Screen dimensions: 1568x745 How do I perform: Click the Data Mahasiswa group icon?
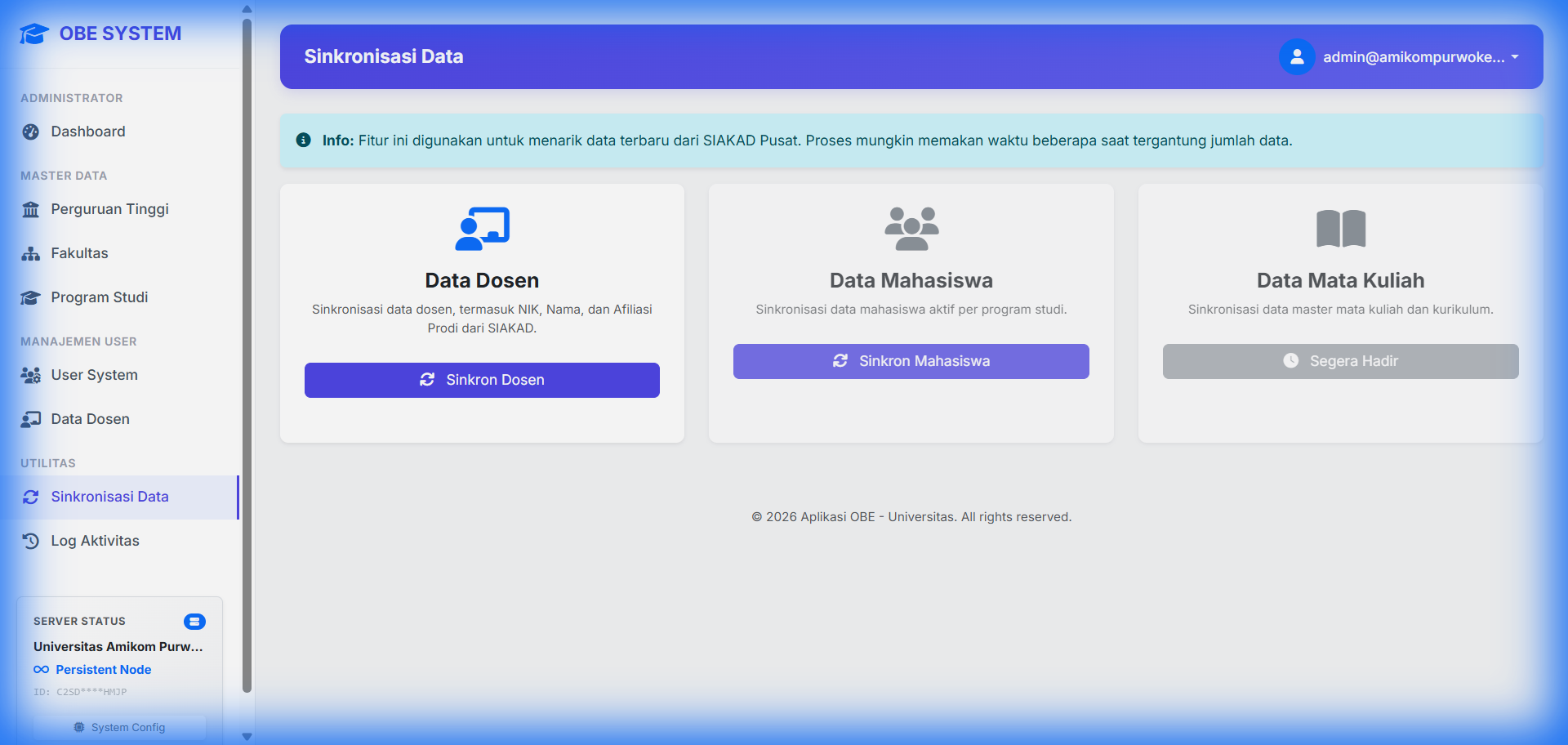911,229
